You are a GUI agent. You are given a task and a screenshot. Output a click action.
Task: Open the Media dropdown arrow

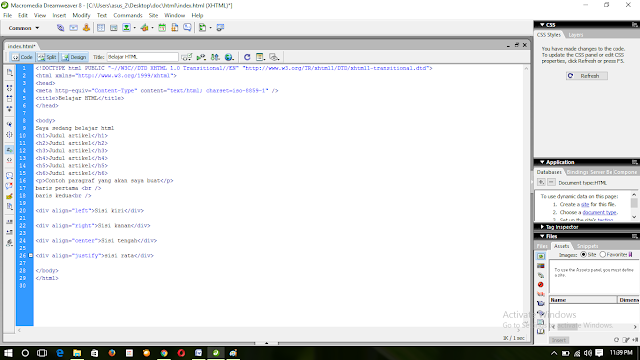152,28
